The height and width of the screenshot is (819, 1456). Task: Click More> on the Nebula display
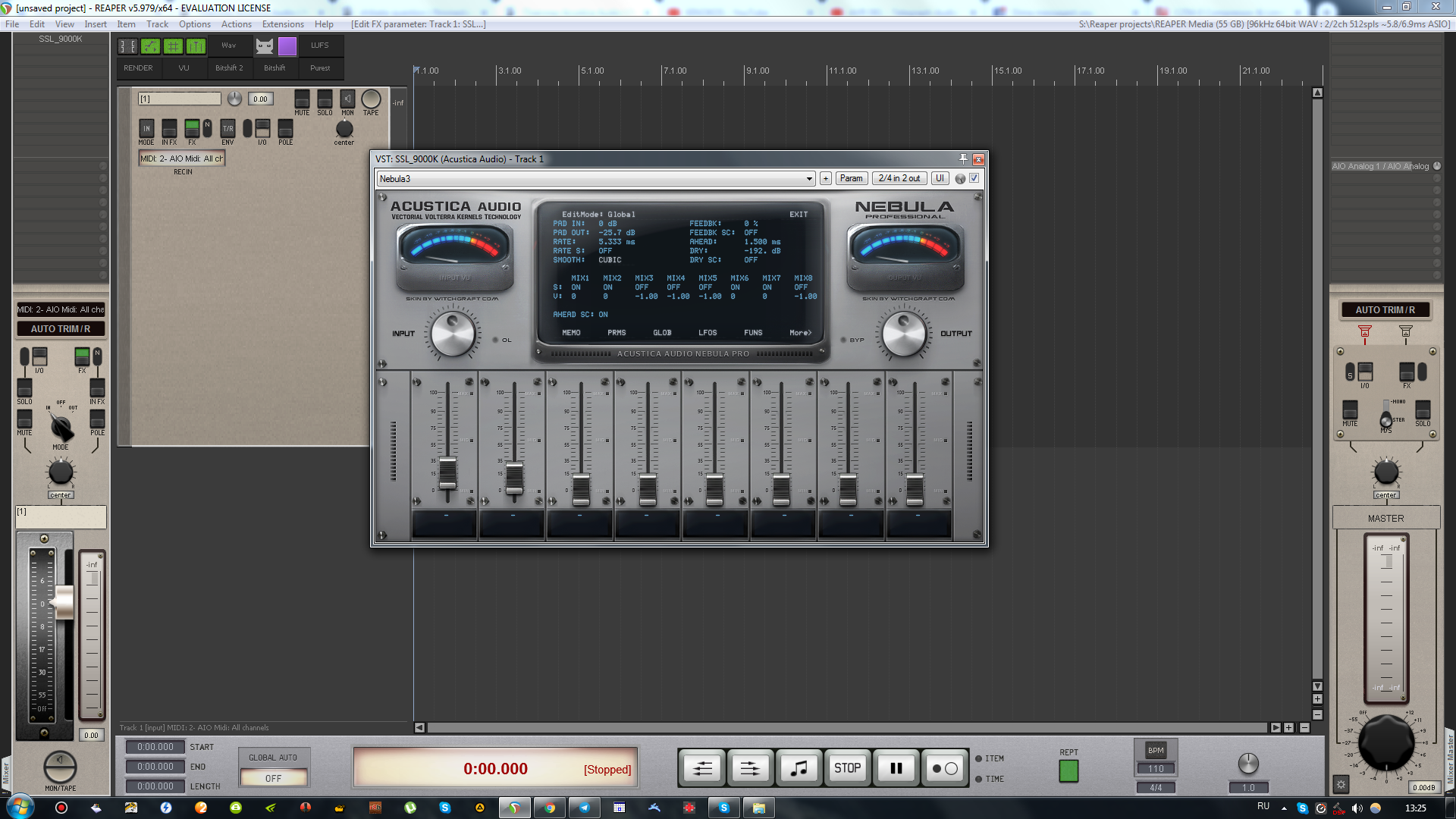[x=800, y=333]
